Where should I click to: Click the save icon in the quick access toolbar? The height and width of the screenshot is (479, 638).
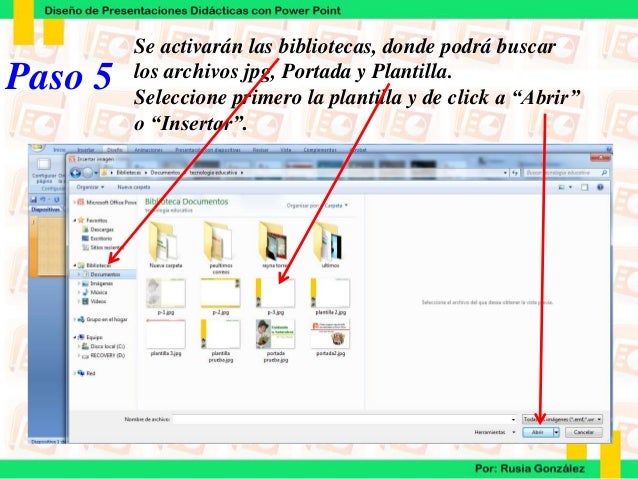pos(34,199)
